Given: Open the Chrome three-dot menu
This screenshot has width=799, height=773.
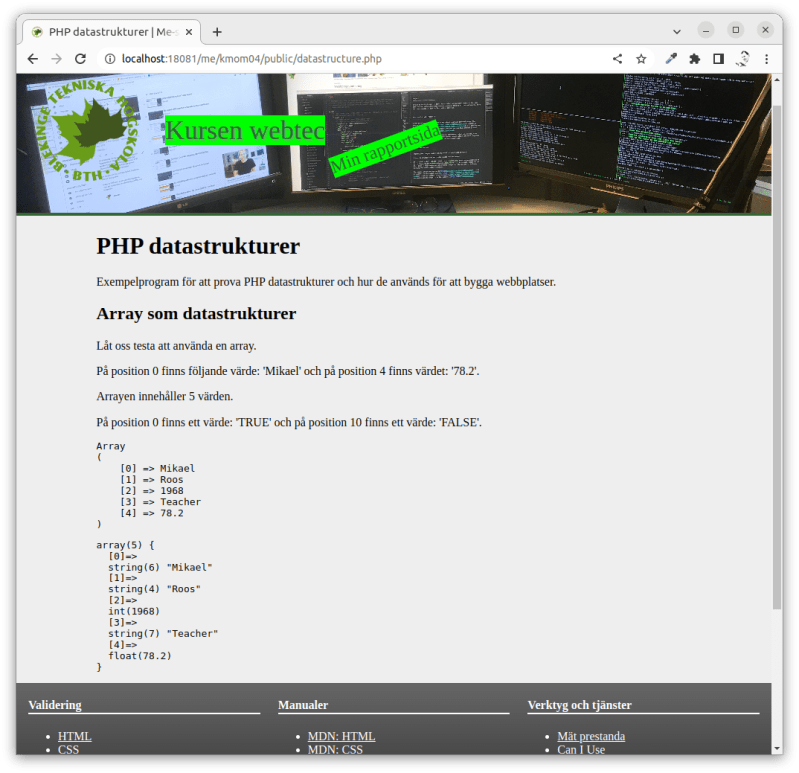Looking at the screenshot, I should (x=766, y=59).
